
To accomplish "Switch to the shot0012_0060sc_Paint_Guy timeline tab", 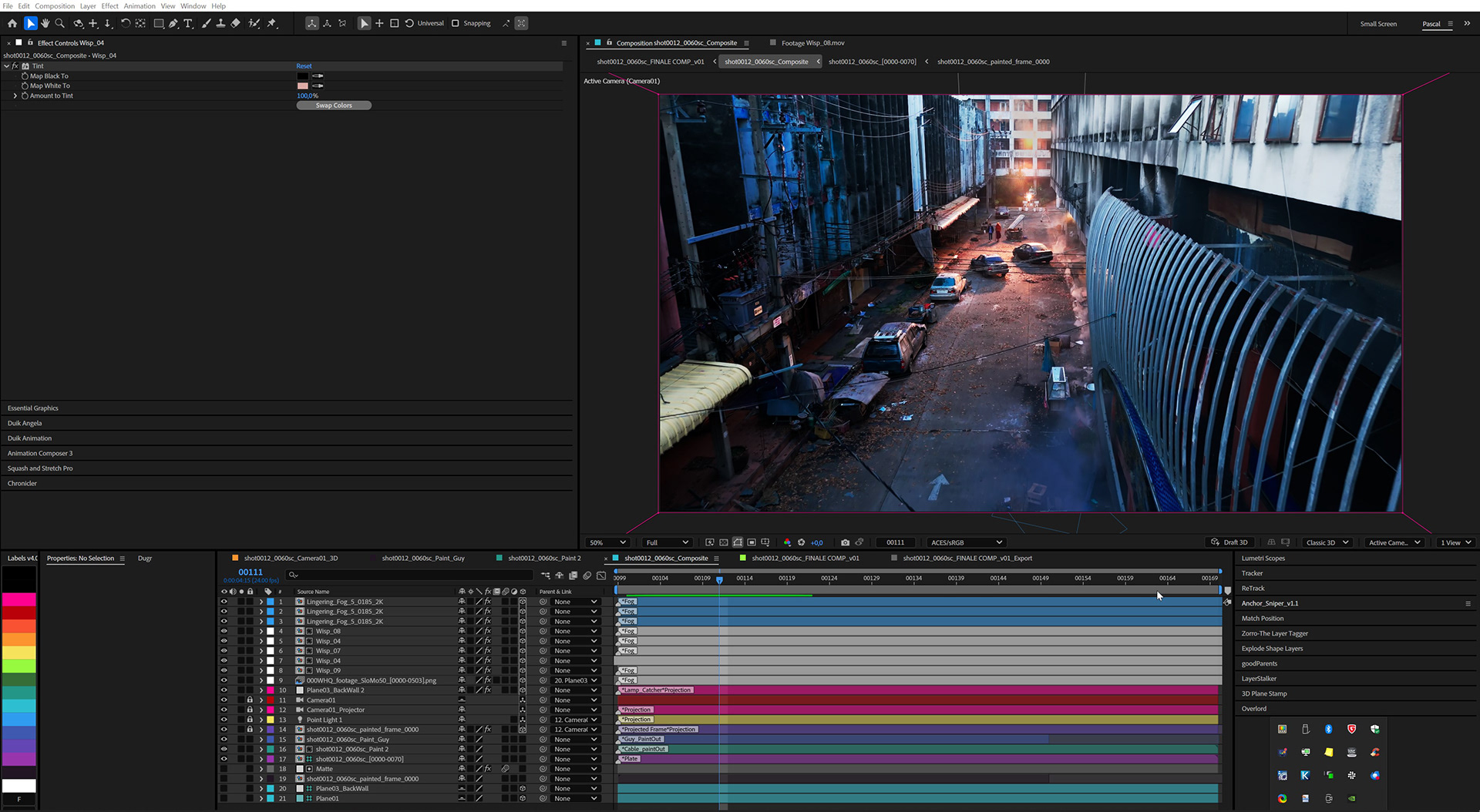I will (x=422, y=559).
